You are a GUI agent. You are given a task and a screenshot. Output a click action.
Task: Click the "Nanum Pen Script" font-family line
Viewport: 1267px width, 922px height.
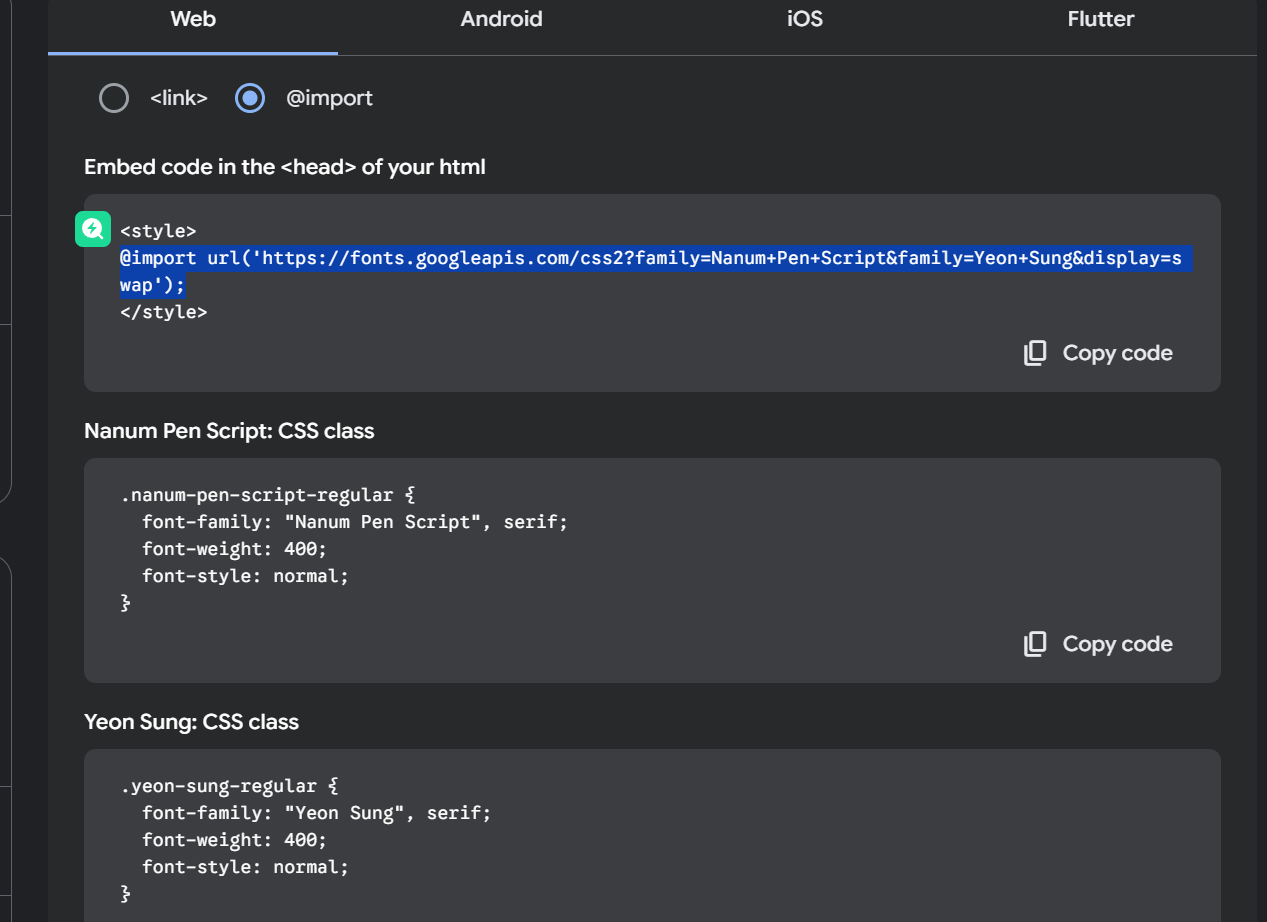coord(355,522)
